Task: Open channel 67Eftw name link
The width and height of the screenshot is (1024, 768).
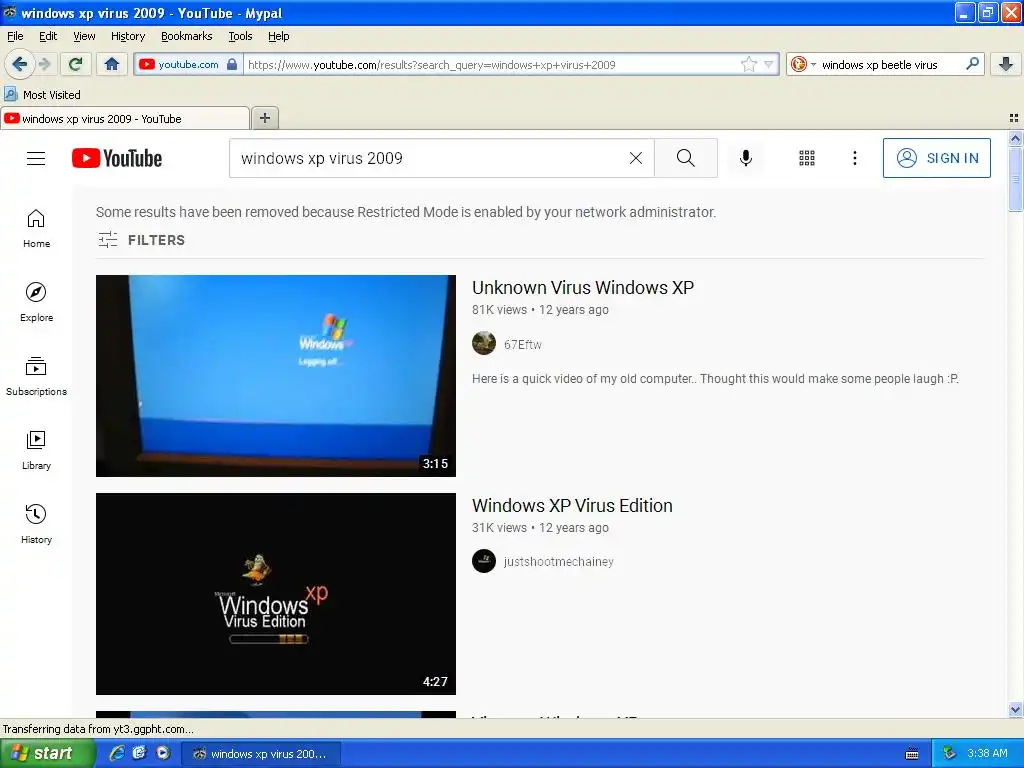Action: (x=522, y=344)
